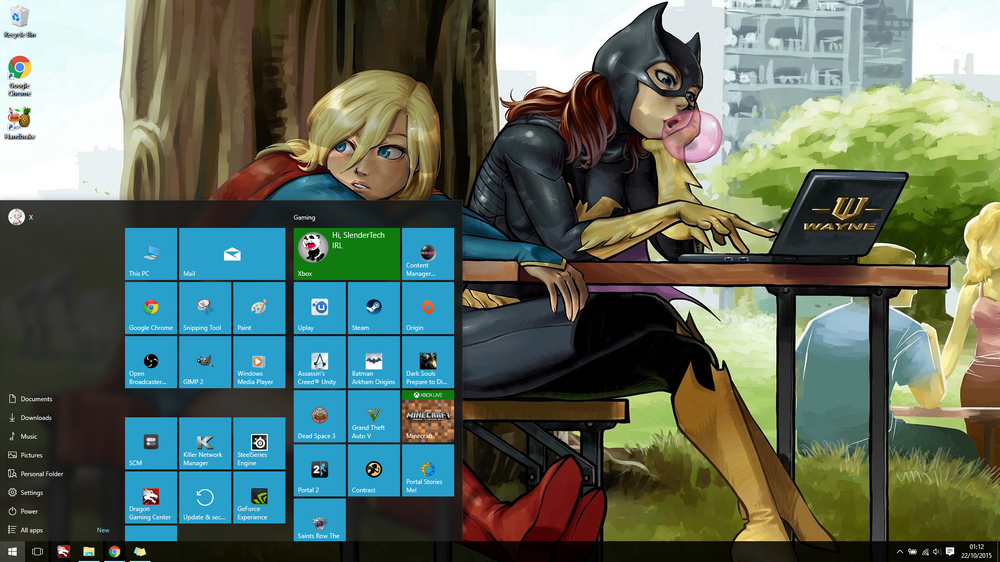Open Pictures from Start menu

pyautogui.click(x=26, y=455)
